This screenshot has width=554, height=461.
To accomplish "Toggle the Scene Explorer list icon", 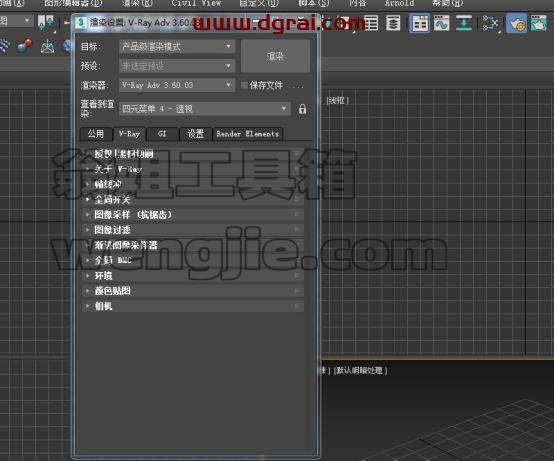I will coord(371,23).
